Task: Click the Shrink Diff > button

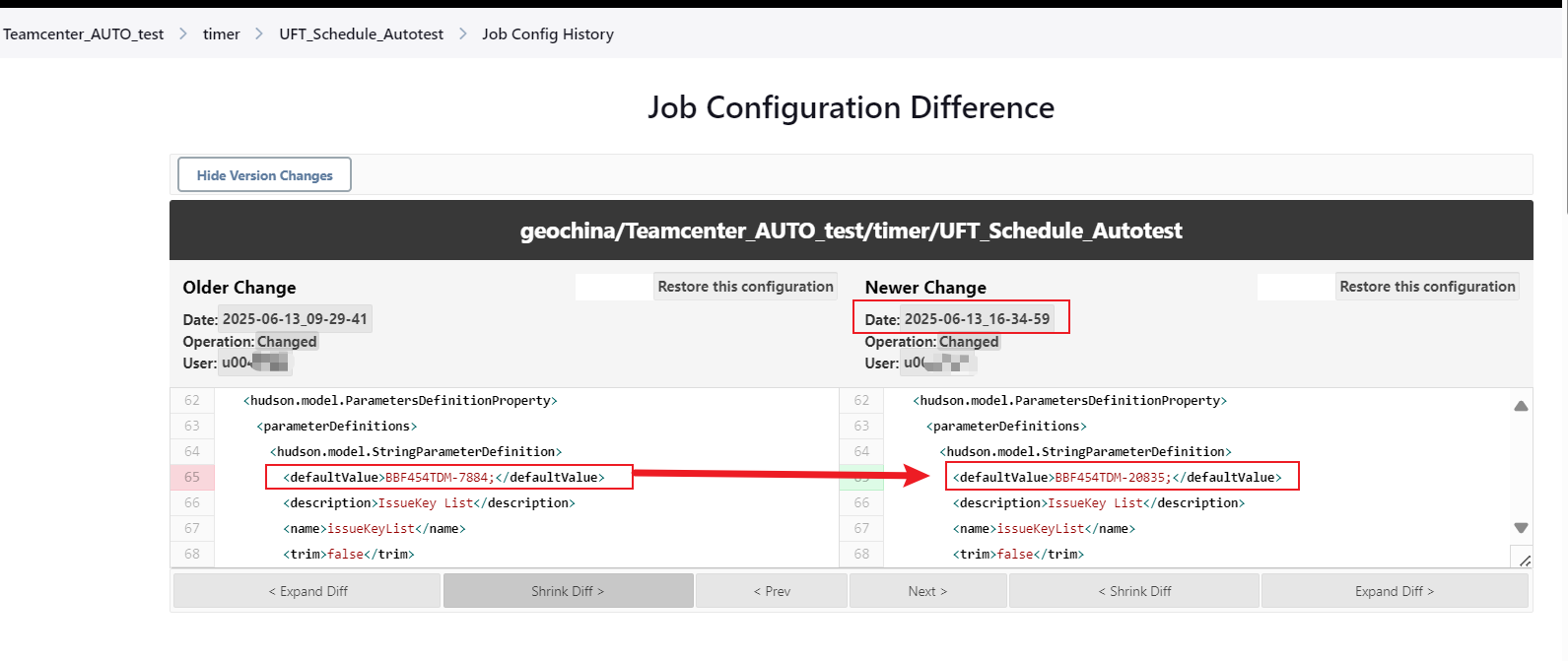Action: (x=568, y=591)
